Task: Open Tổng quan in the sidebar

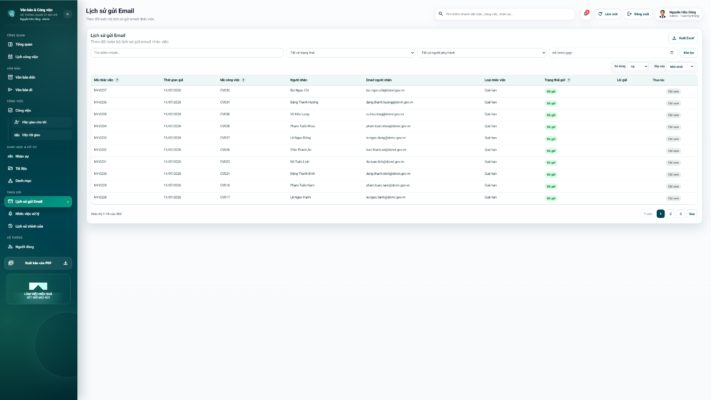Action: [x=38, y=44]
